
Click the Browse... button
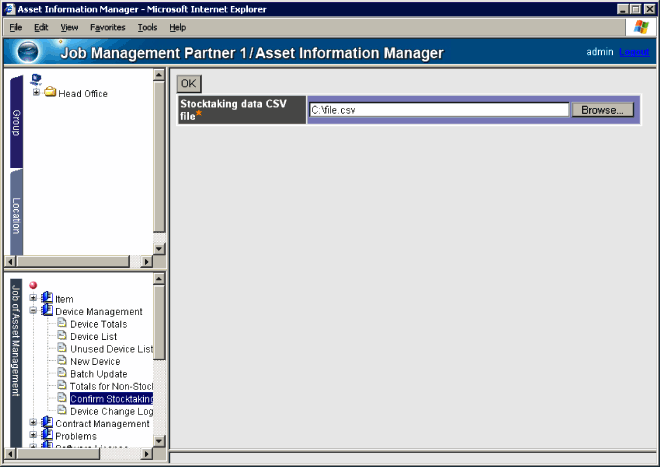click(602, 110)
